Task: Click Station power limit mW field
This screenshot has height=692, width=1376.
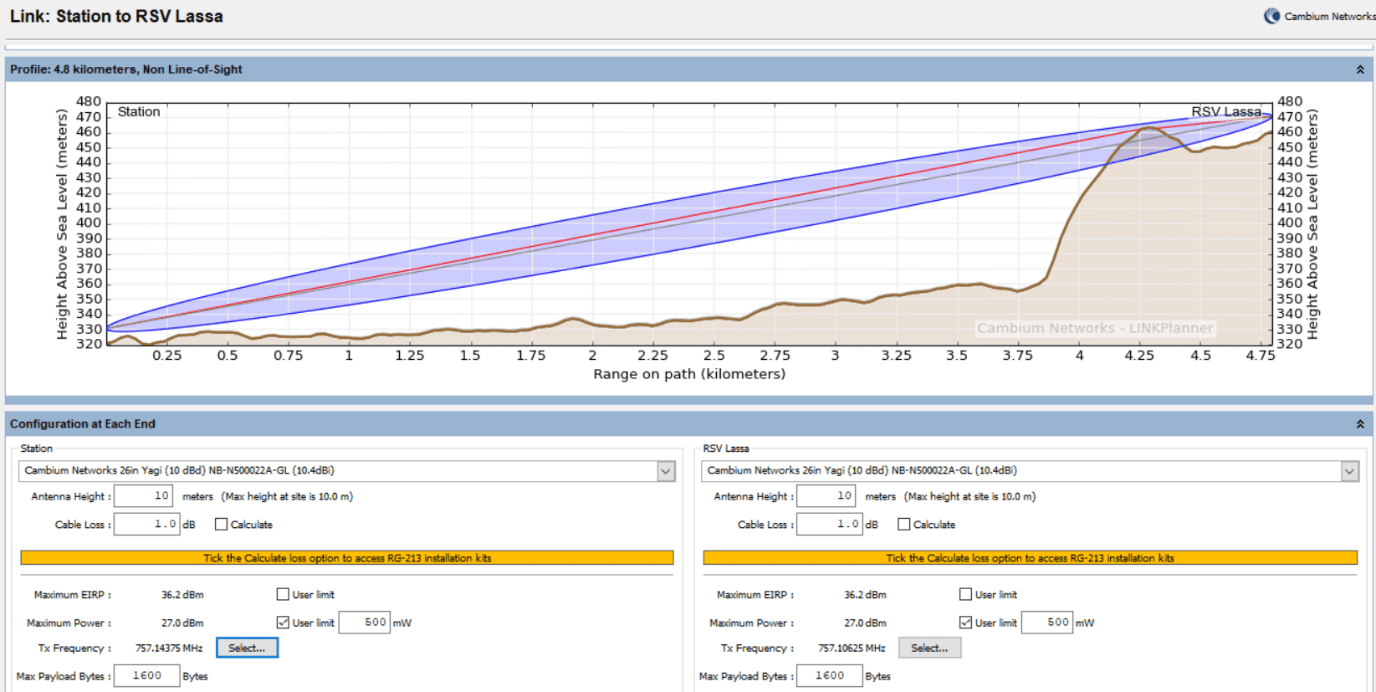Action: 363,623
